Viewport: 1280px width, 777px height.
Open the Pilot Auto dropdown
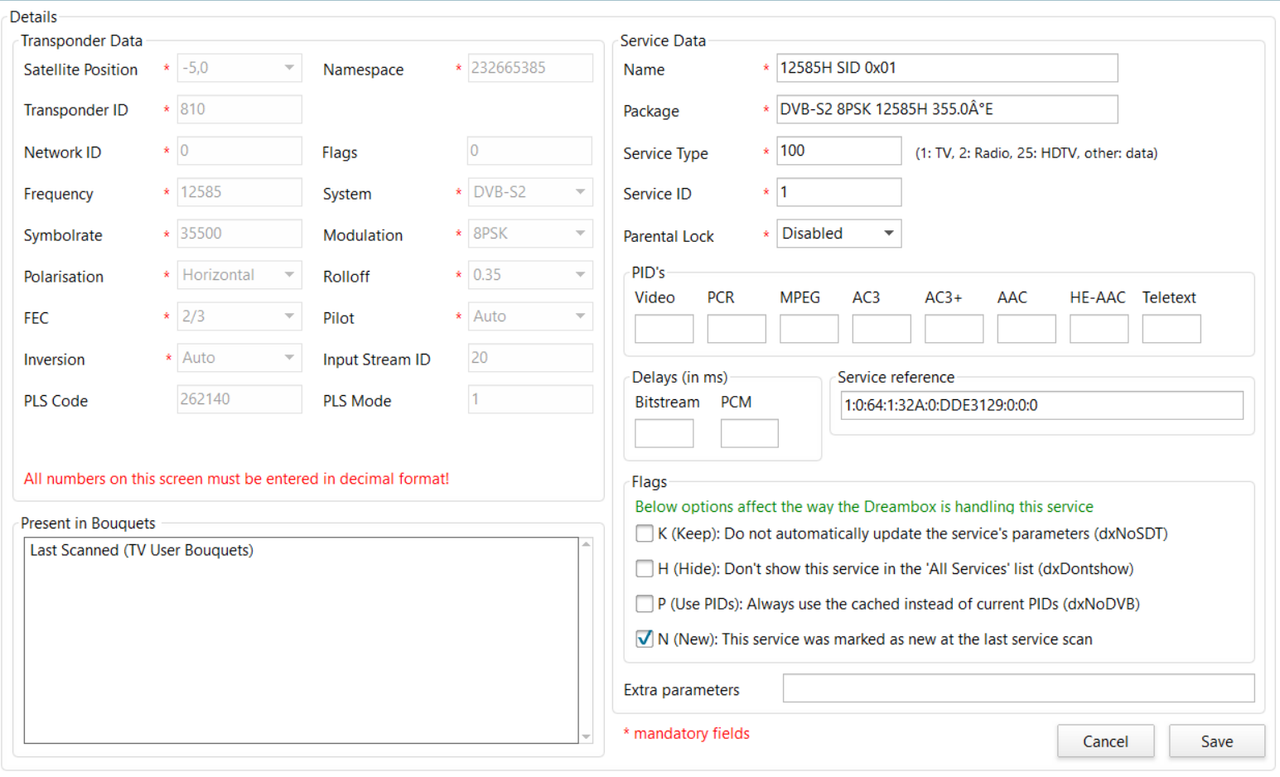click(530, 317)
